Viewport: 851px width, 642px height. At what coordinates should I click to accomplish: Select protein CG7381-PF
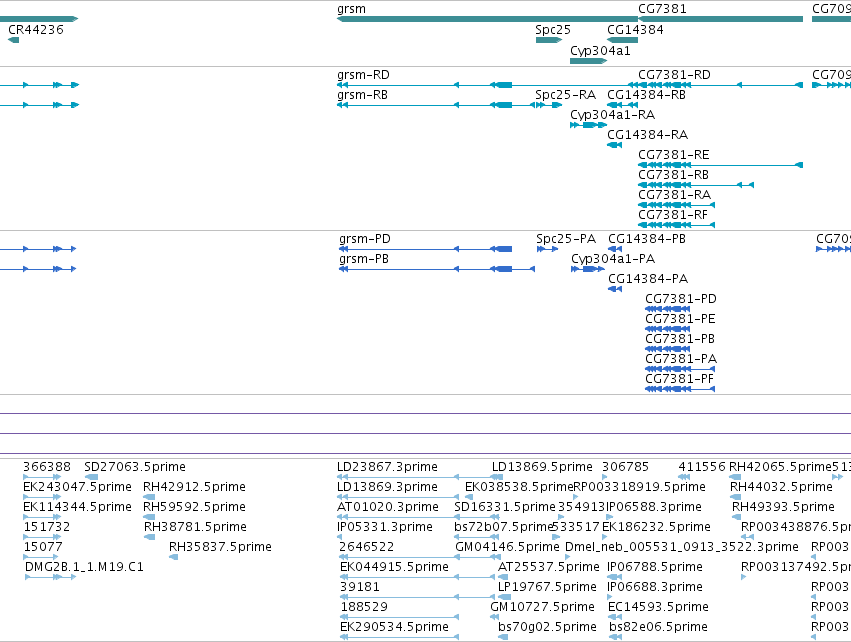click(x=680, y=389)
